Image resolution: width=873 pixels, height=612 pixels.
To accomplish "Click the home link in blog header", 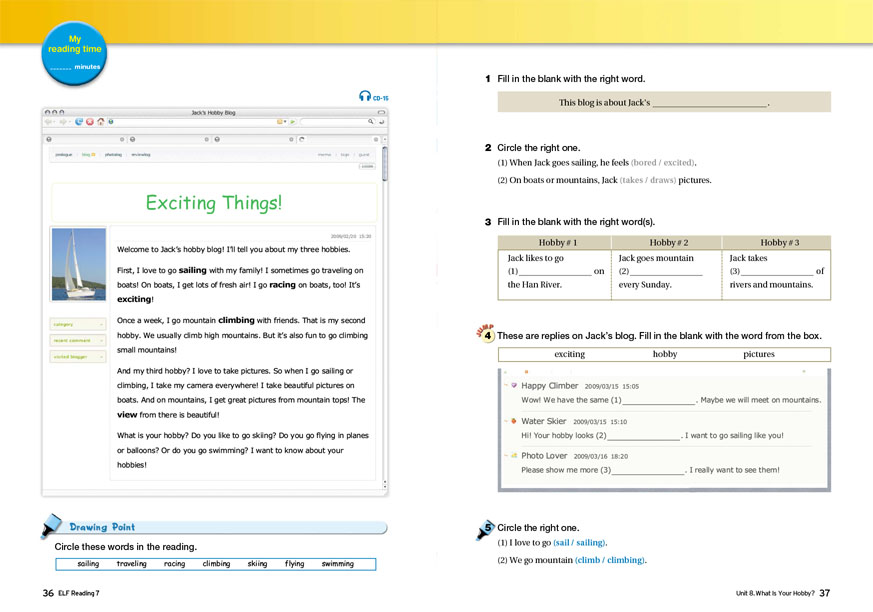I will pos(324,155).
